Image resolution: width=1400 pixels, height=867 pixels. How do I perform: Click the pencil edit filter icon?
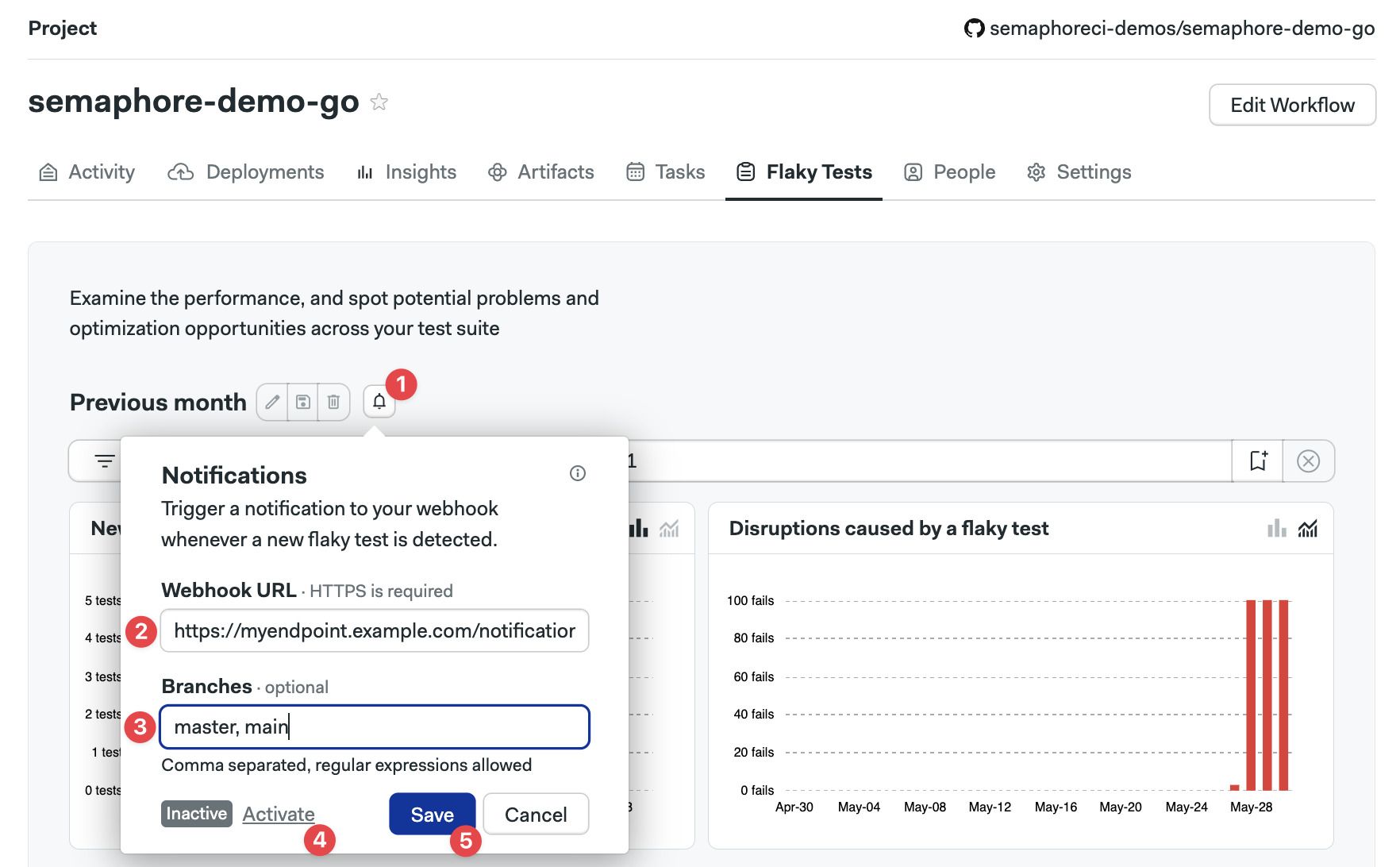coord(272,402)
